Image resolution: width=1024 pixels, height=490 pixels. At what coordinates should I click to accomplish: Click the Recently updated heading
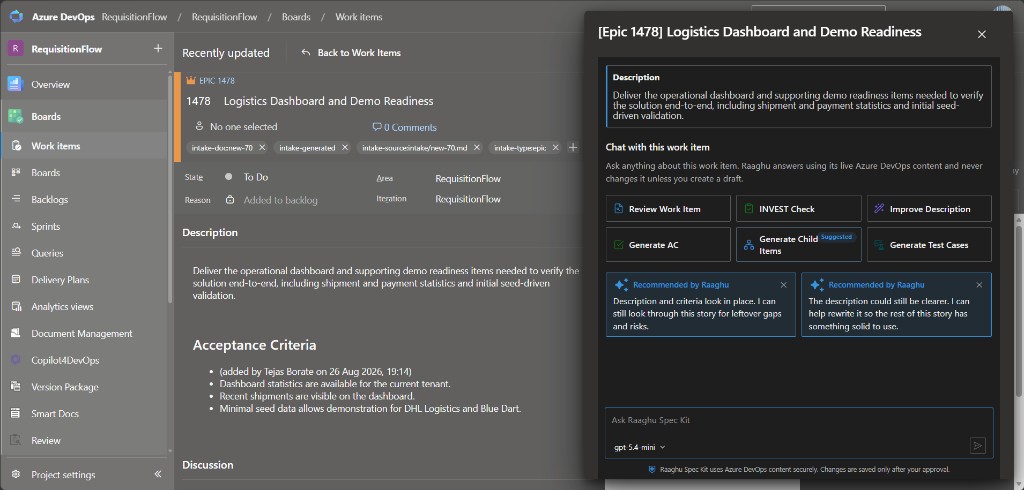225,53
